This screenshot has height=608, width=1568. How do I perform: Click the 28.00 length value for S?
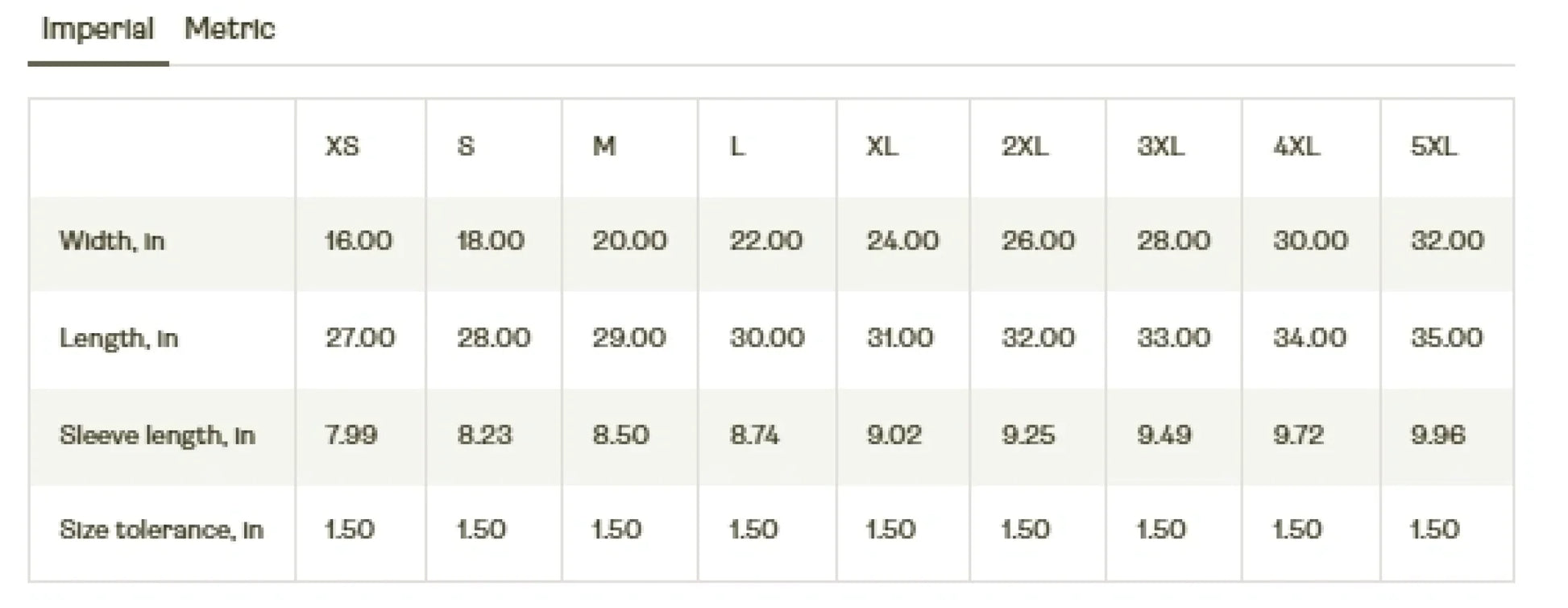[x=494, y=337]
